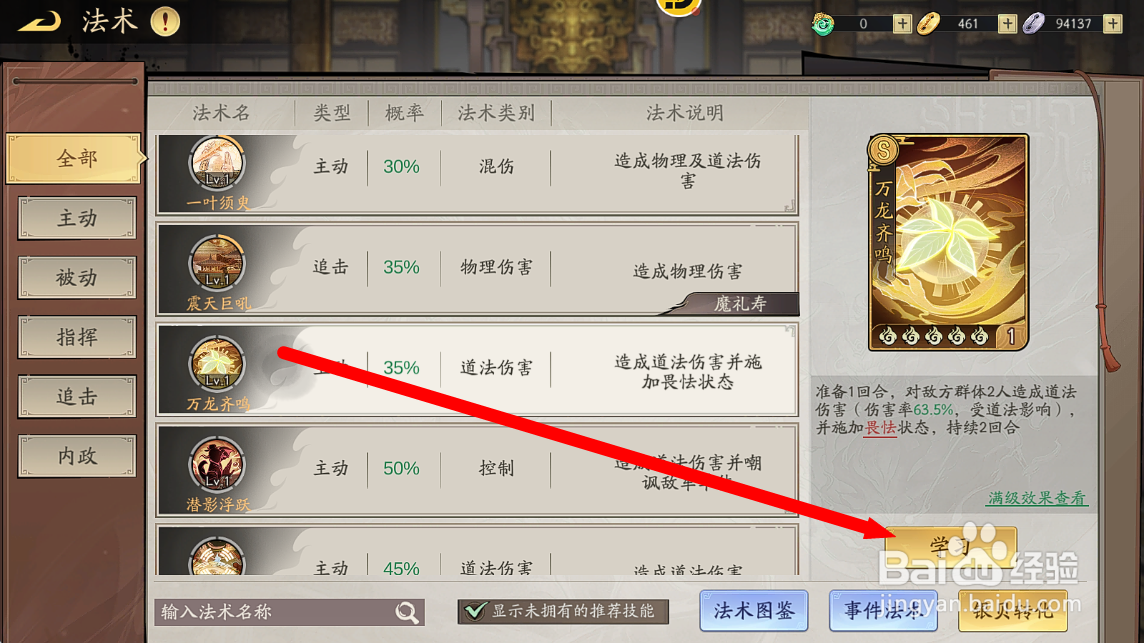This screenshot has height=643, width=1144.
Task: Open the exclamation info icon
Action: pos(165,22)
